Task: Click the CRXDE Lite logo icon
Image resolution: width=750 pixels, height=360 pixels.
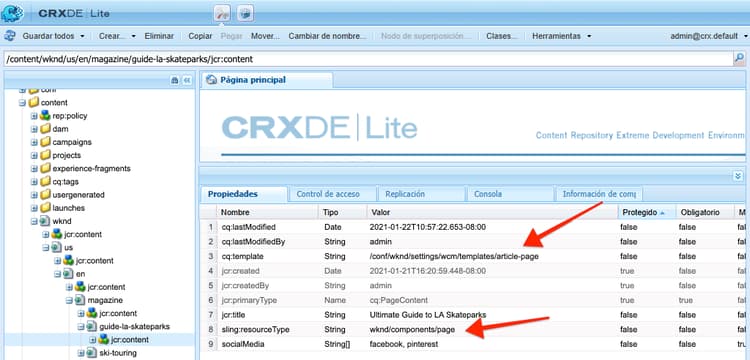Action: coord(12,13)
